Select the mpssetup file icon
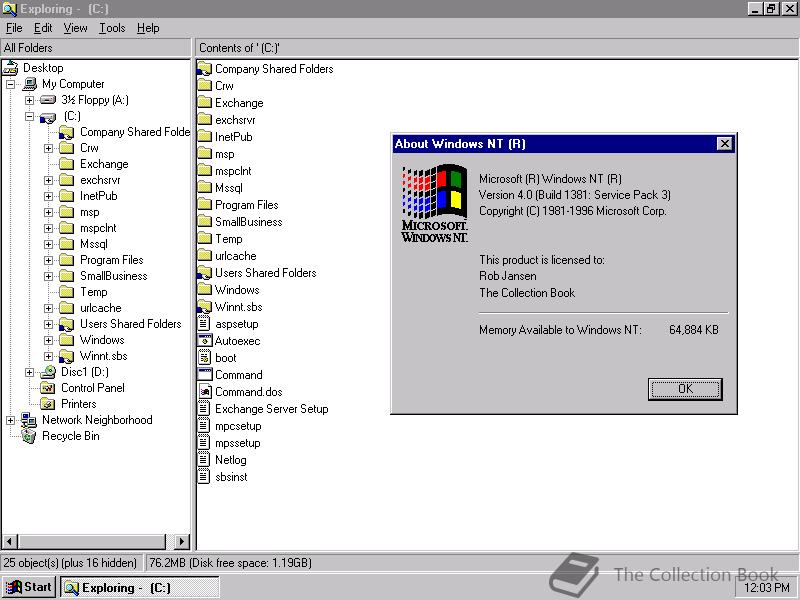Screen dimensions: 800x600 pyautogui.click(x=204, y=443)
